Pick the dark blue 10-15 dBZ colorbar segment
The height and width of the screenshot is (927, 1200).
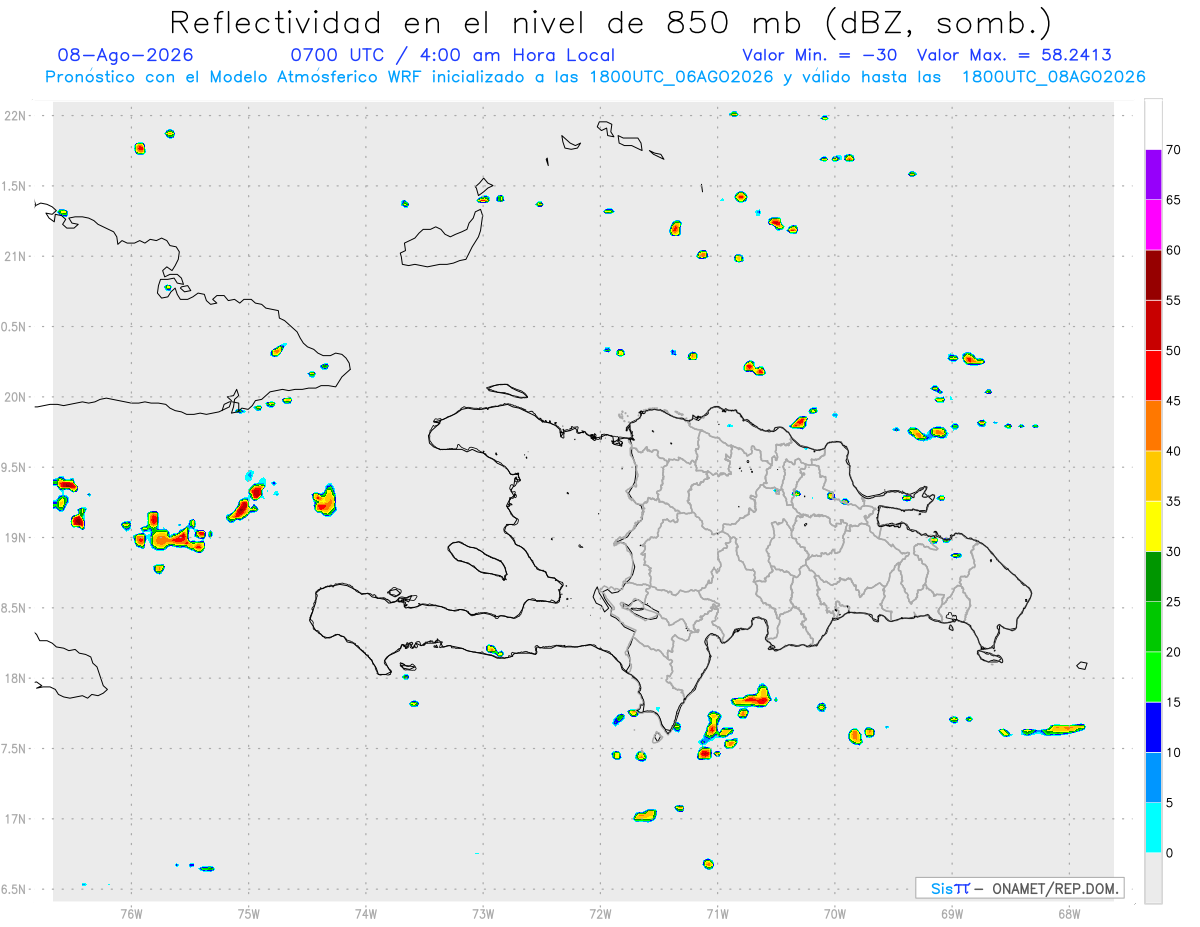(1153, 727)
